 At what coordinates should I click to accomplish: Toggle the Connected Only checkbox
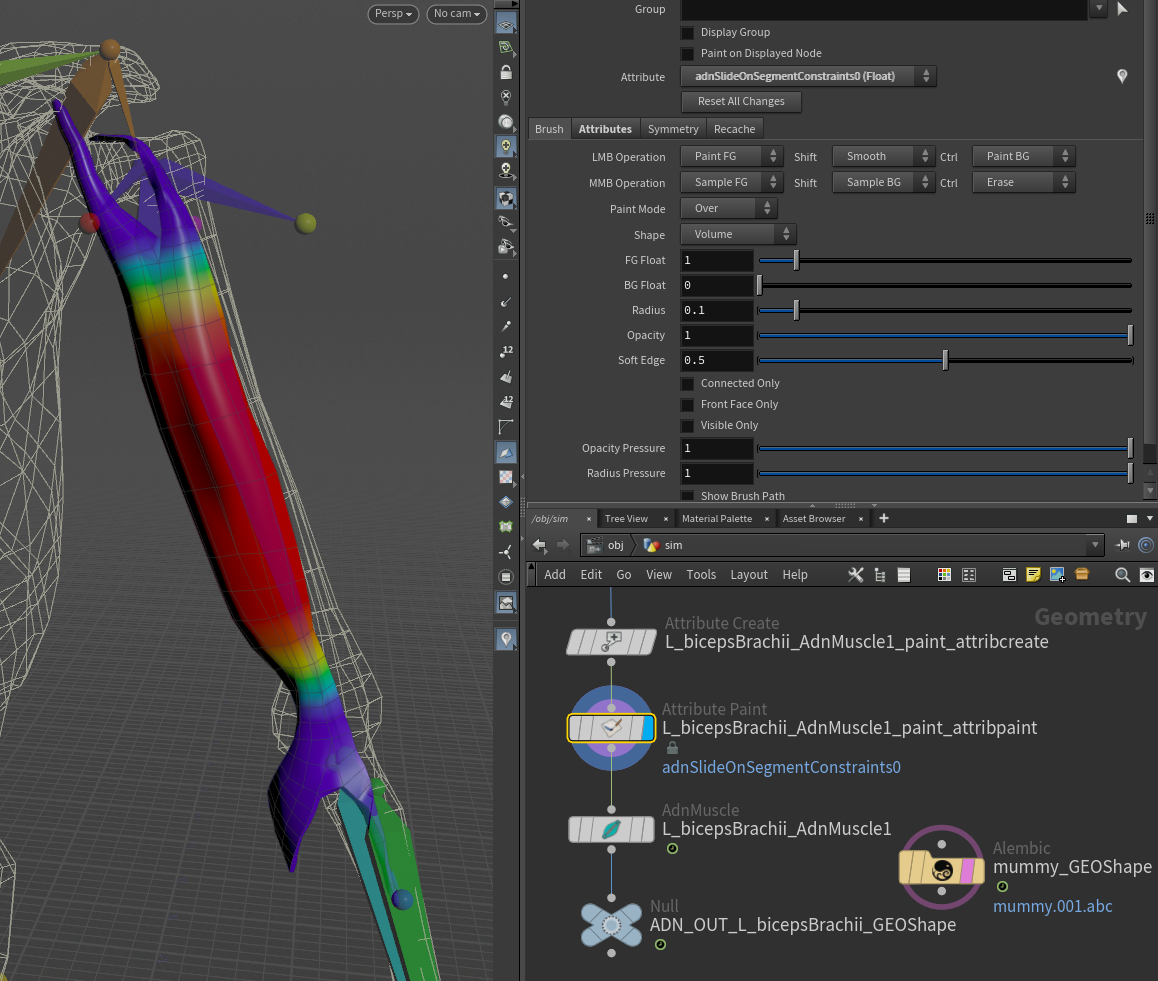pos(687,384)
